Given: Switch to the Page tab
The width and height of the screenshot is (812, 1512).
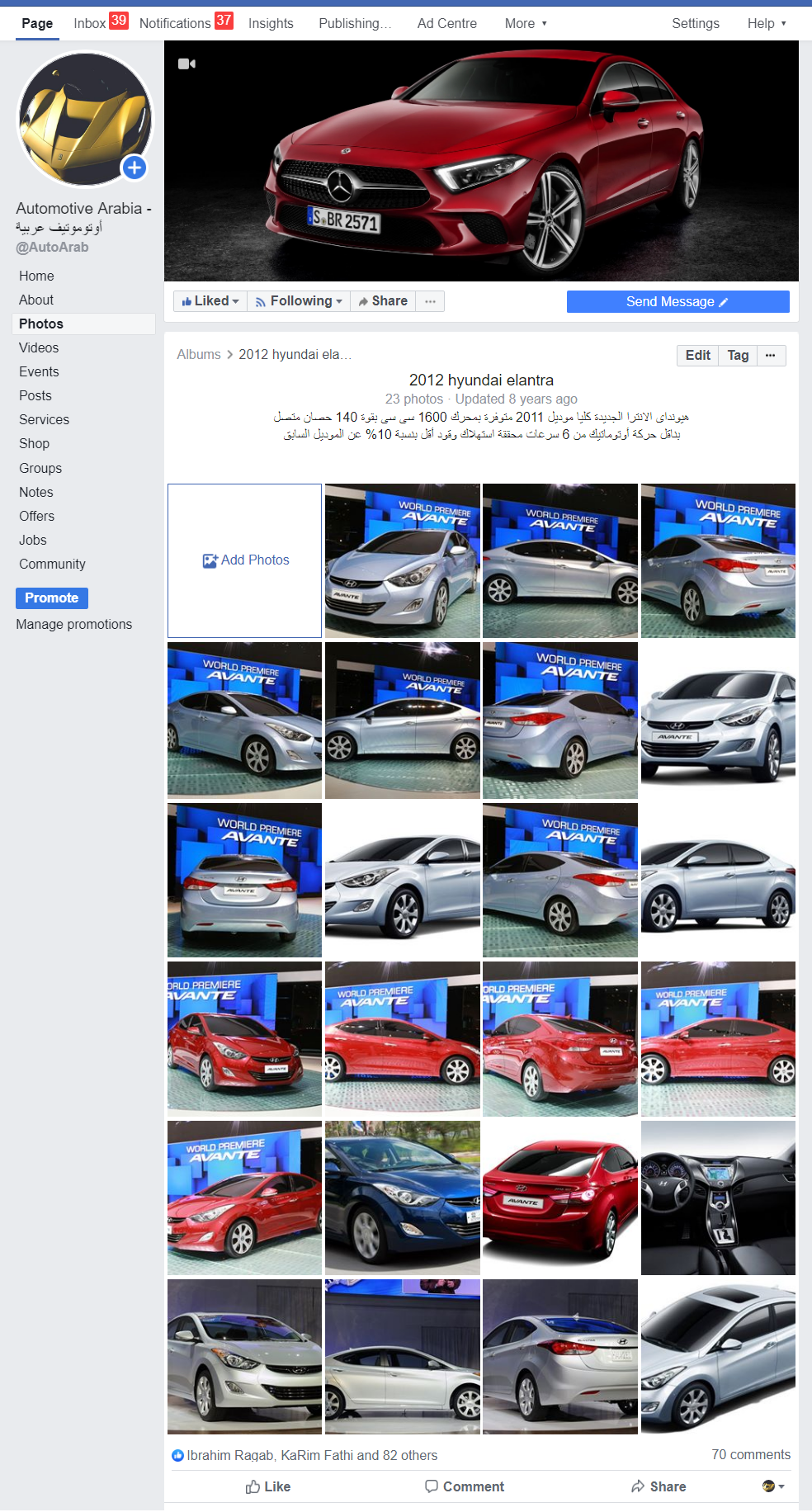Looking at the screenshot, I should [37, 23].
